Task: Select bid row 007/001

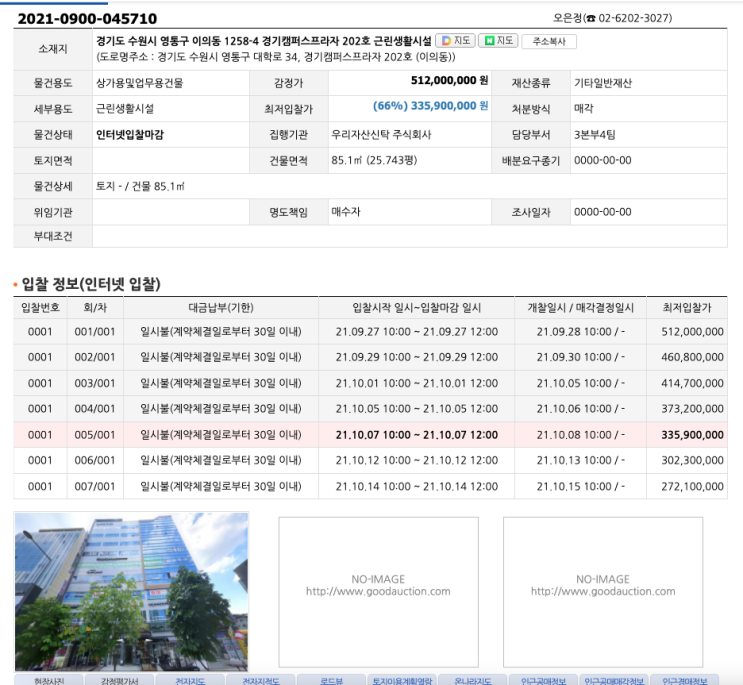Action: 370,486
